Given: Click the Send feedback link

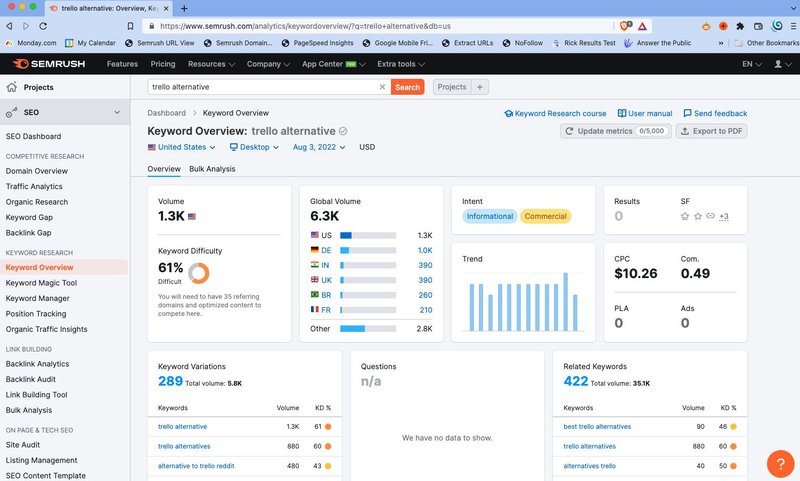Looking at the screenshot, I should (715, 113).
